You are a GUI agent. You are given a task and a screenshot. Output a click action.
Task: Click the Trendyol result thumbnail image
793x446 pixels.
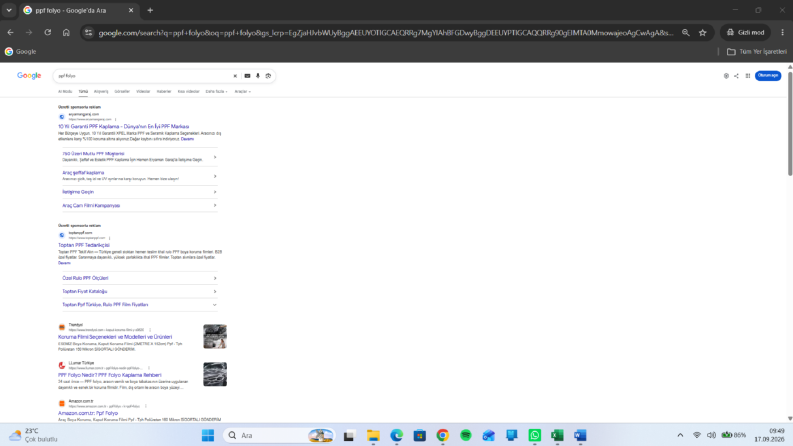click(x=215, y=336)
